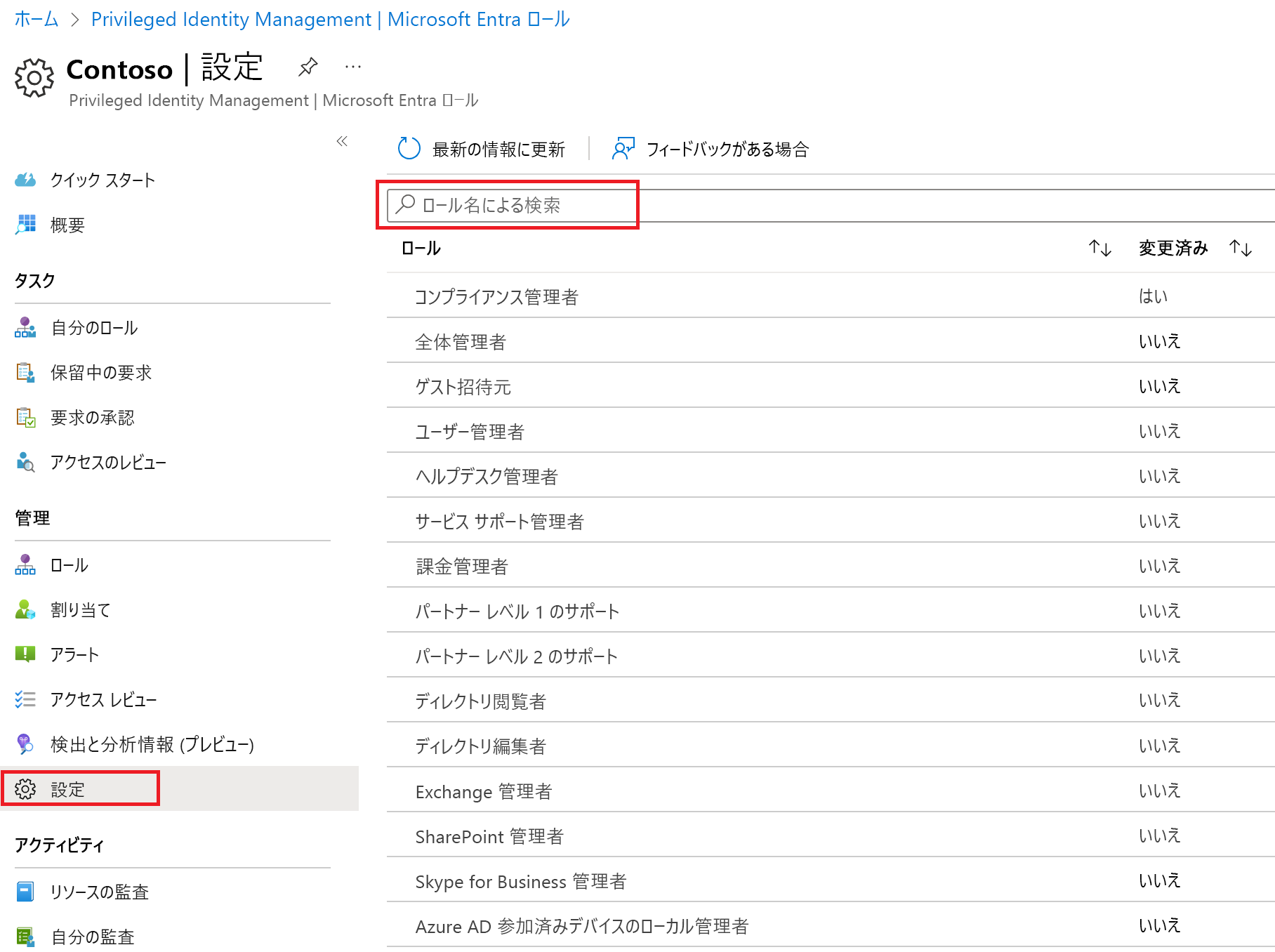The image size is (1275, 952).
Task: Click はい value for コンプライアンス管理者
Action: coord(1153,296)
